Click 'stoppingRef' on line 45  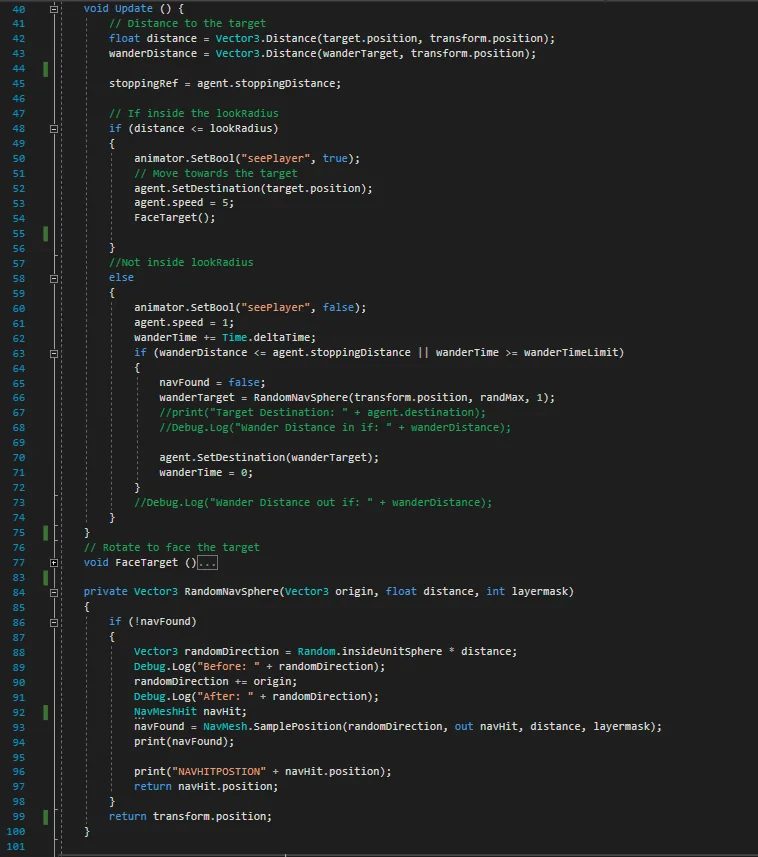coord(143,84)
